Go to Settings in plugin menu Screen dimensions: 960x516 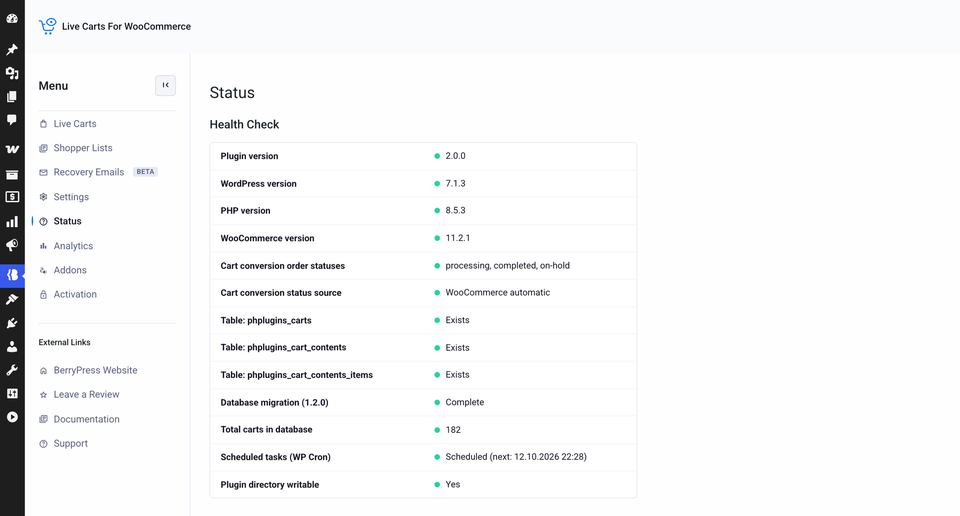click(71, 197)
